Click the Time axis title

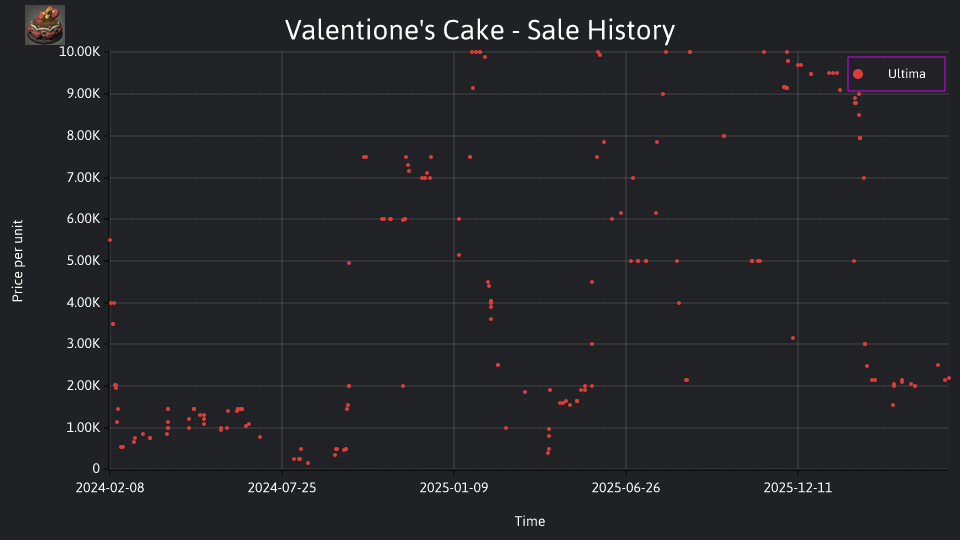pyautogui.click(x=530, y=521)
